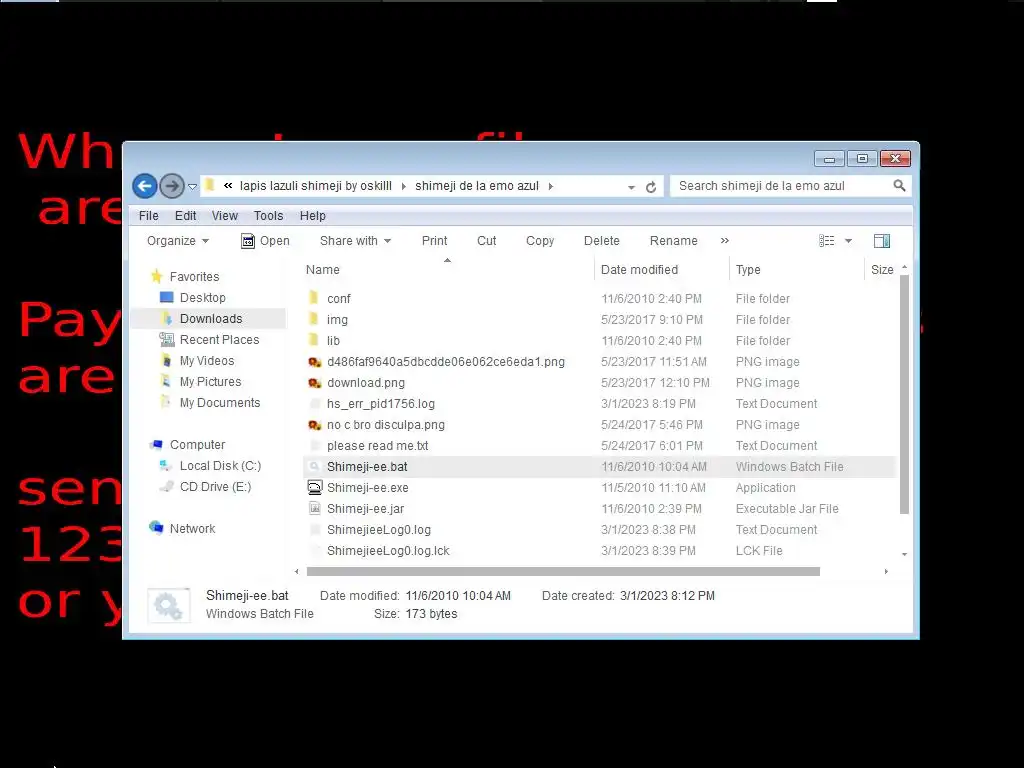
Task: Go back with the blue Back arrow
Action: point(145,186)
